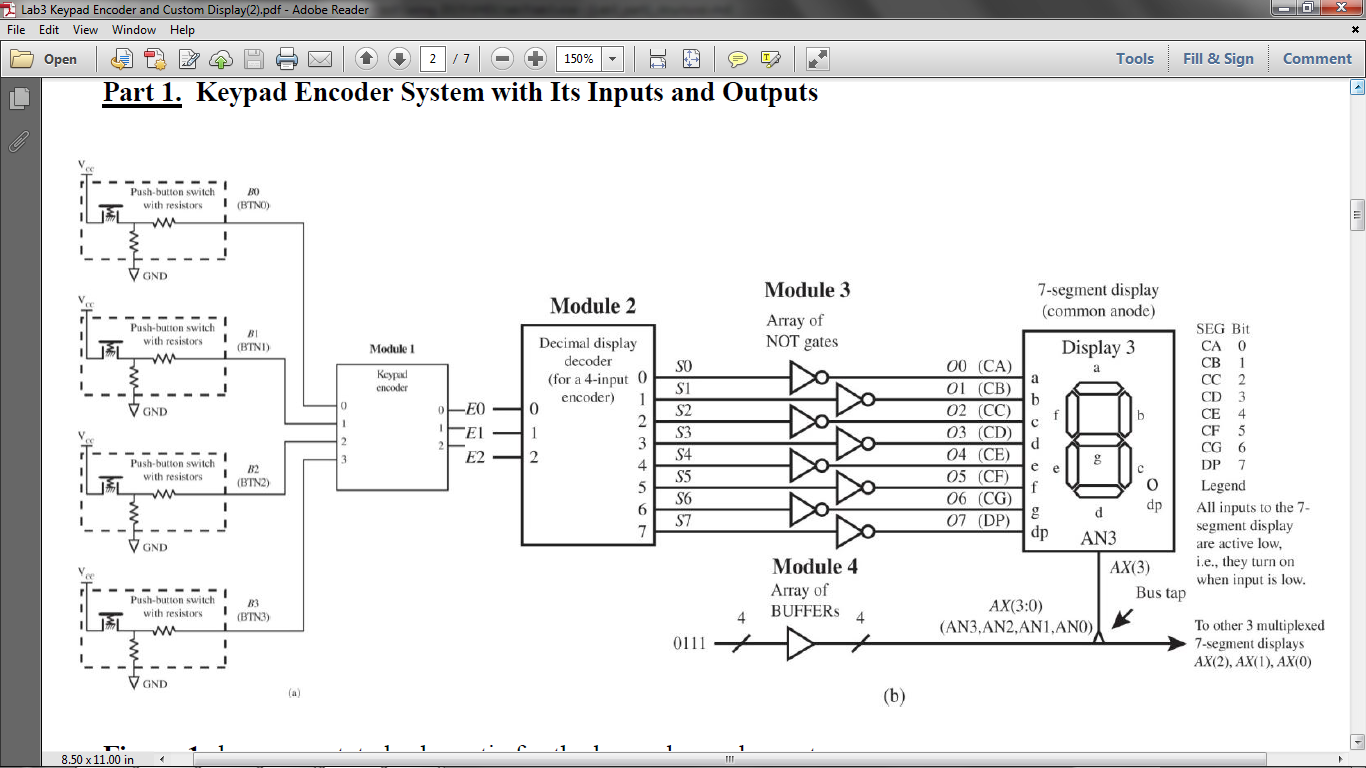The height and width of the screenshot is (768, 1366).
Task: Click the fit width scrolling icon
Action: coord(658,59)
